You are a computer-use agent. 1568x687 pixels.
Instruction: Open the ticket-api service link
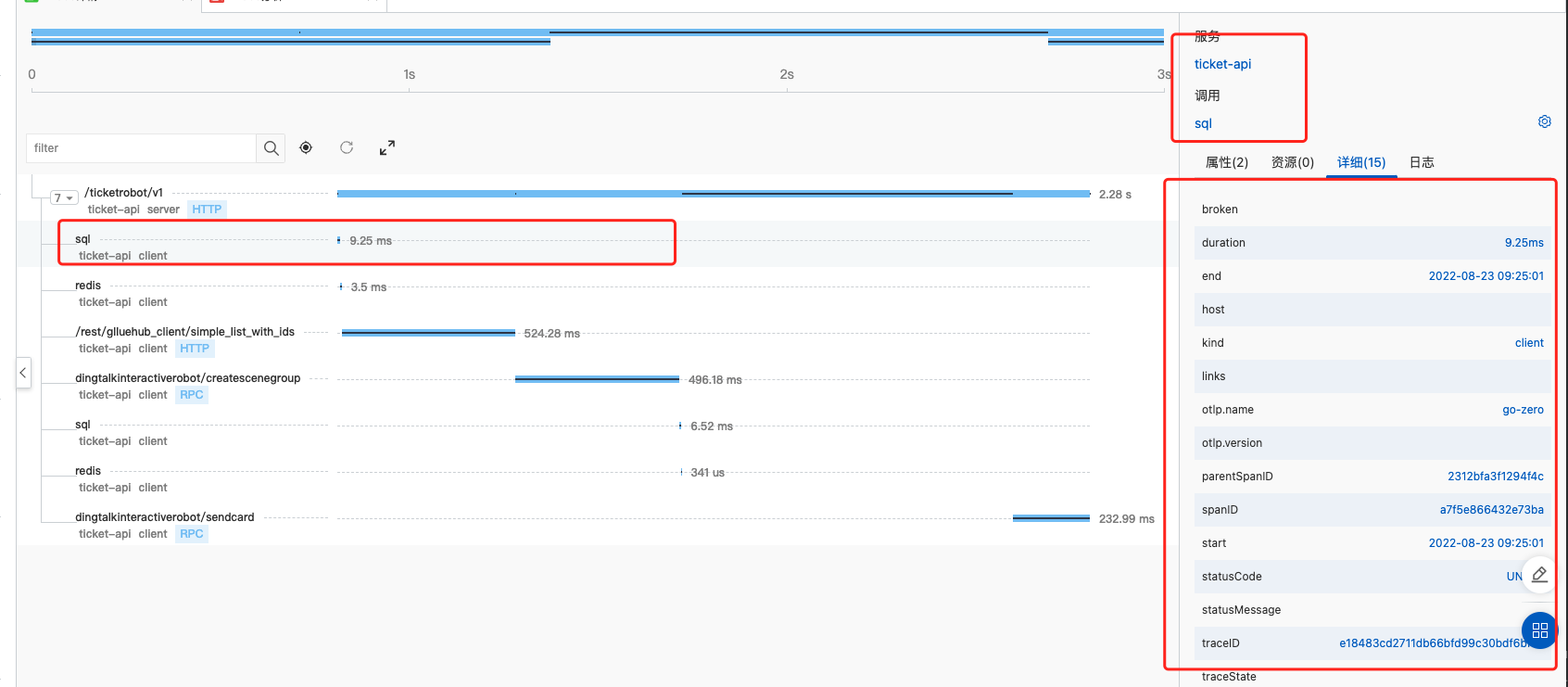click(1222, 64)
